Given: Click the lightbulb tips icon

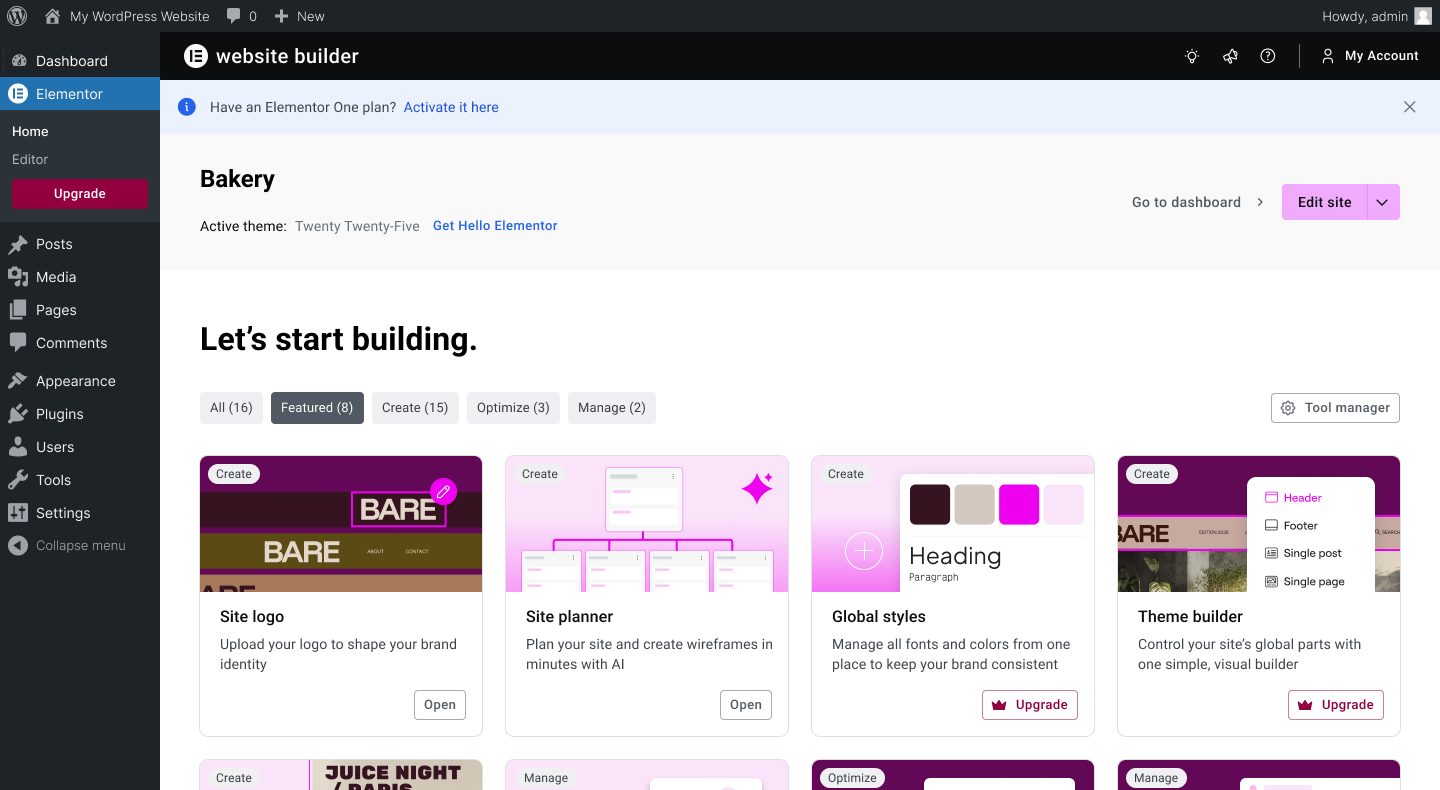Looking at the screenshot, I should point(1192,56).
